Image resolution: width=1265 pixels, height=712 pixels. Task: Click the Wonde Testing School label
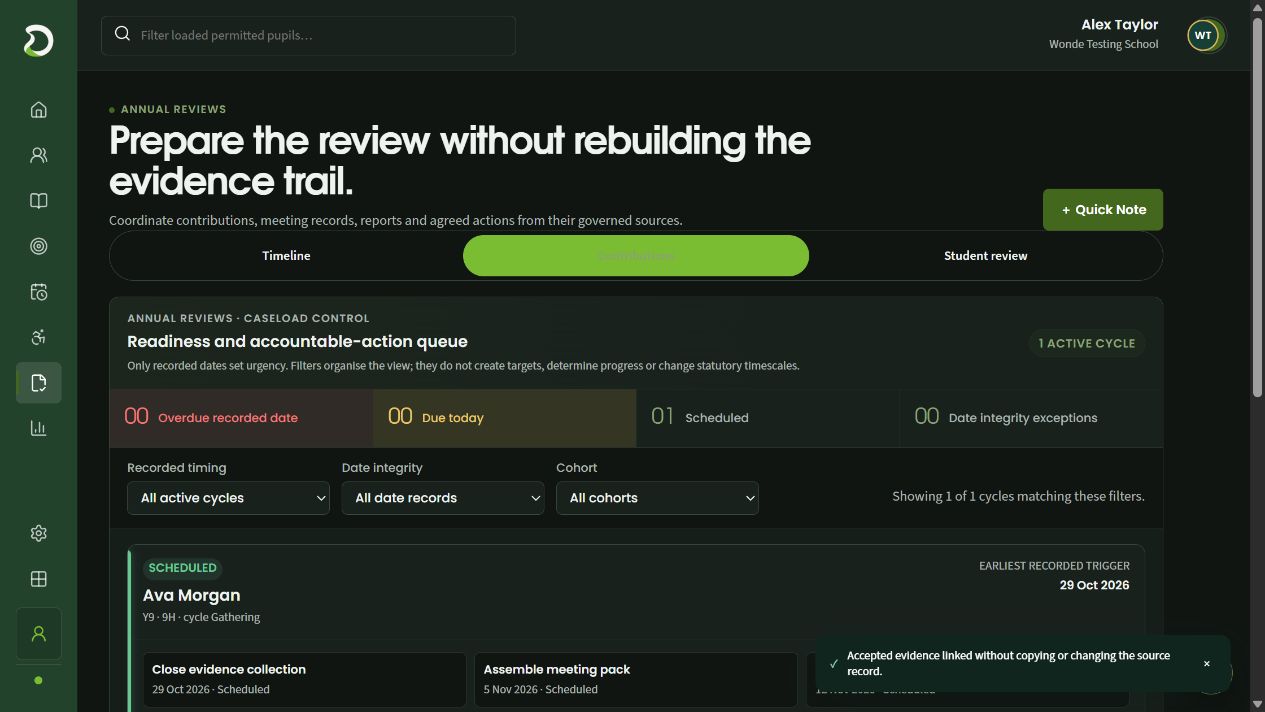(1103, 44)
